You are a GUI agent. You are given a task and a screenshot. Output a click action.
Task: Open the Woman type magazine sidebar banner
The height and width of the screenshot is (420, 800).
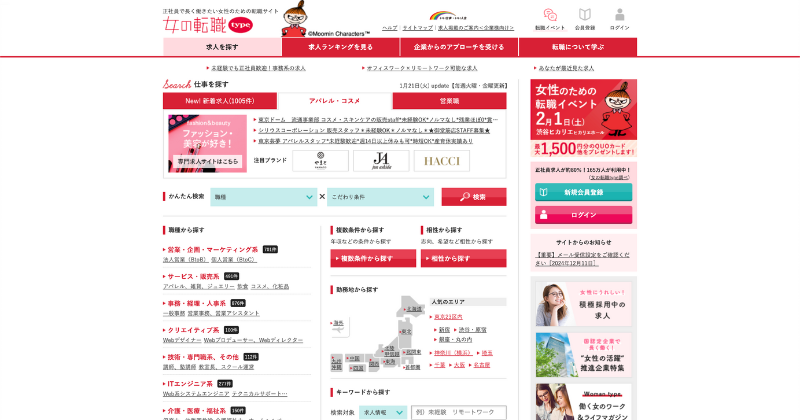584,402
